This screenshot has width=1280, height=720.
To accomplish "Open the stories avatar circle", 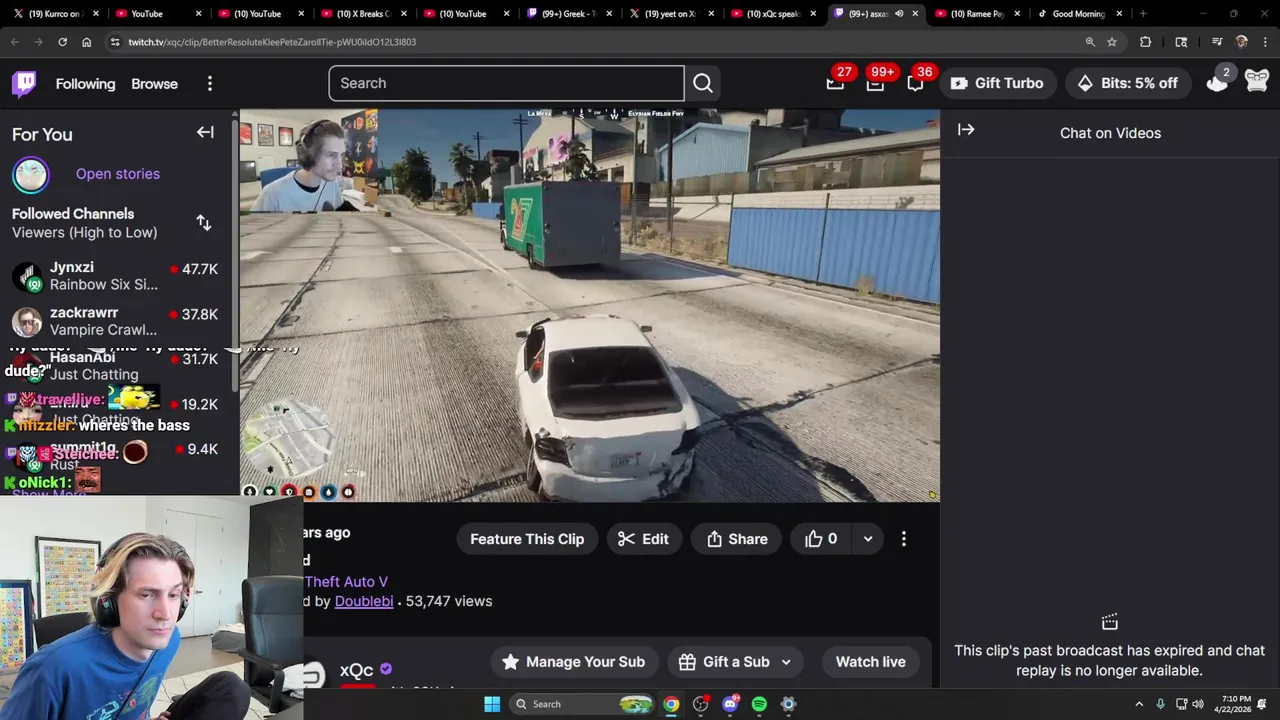I will click(x=30, y=174).
